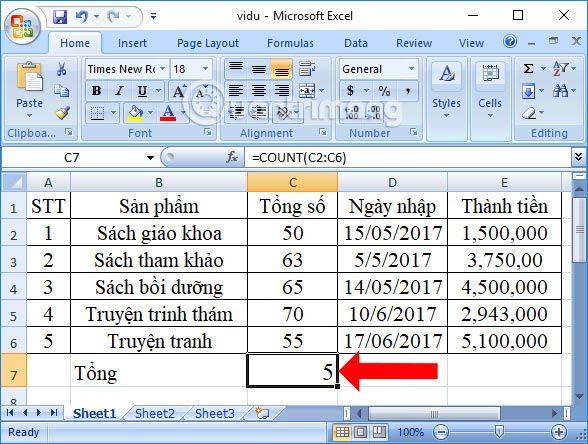Click the Undo icon

pyautogui.click(x=82, y=16)
